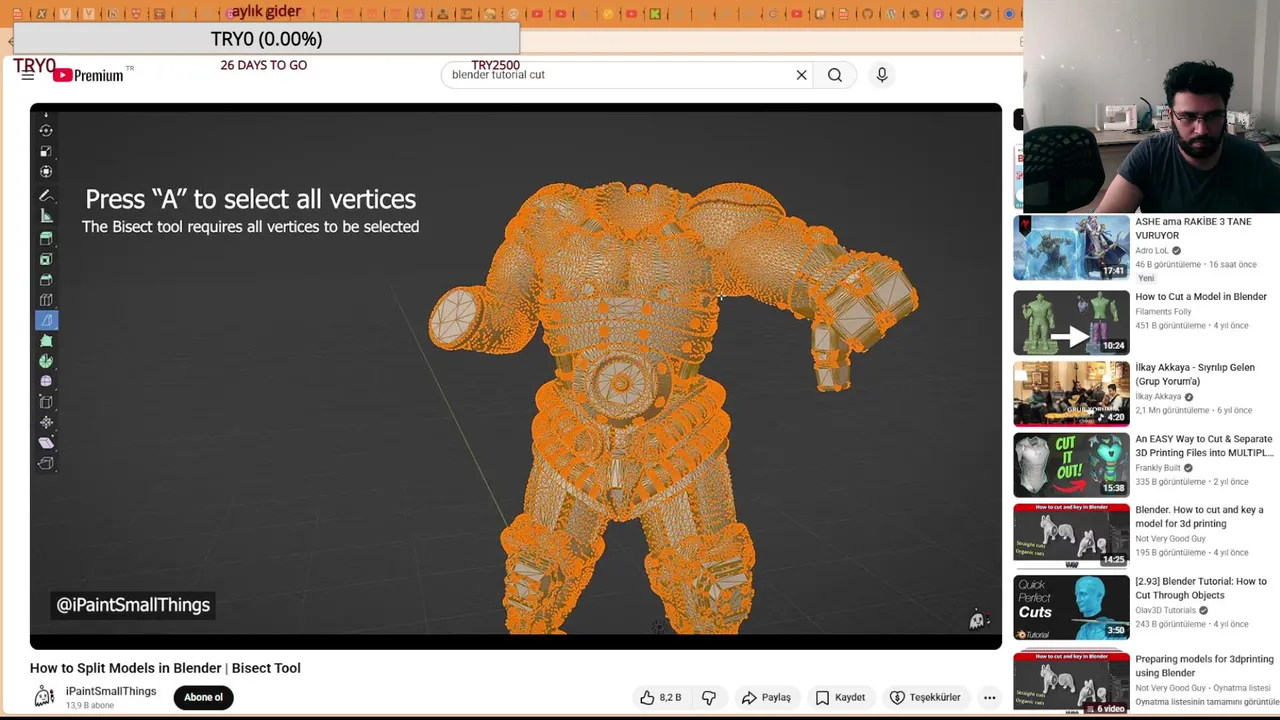
Task: Open more actions three-dot menu
Action: click(989, 698)
